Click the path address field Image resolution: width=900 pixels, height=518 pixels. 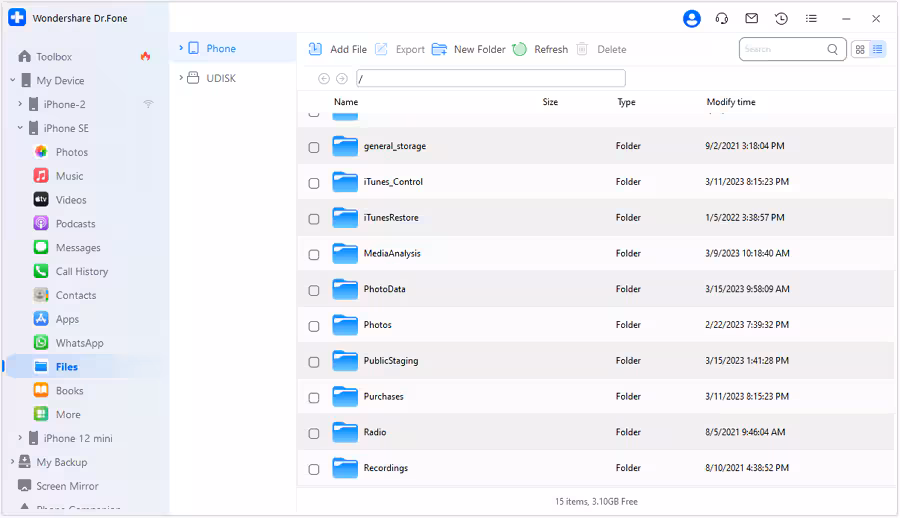(x=491, y=79)
